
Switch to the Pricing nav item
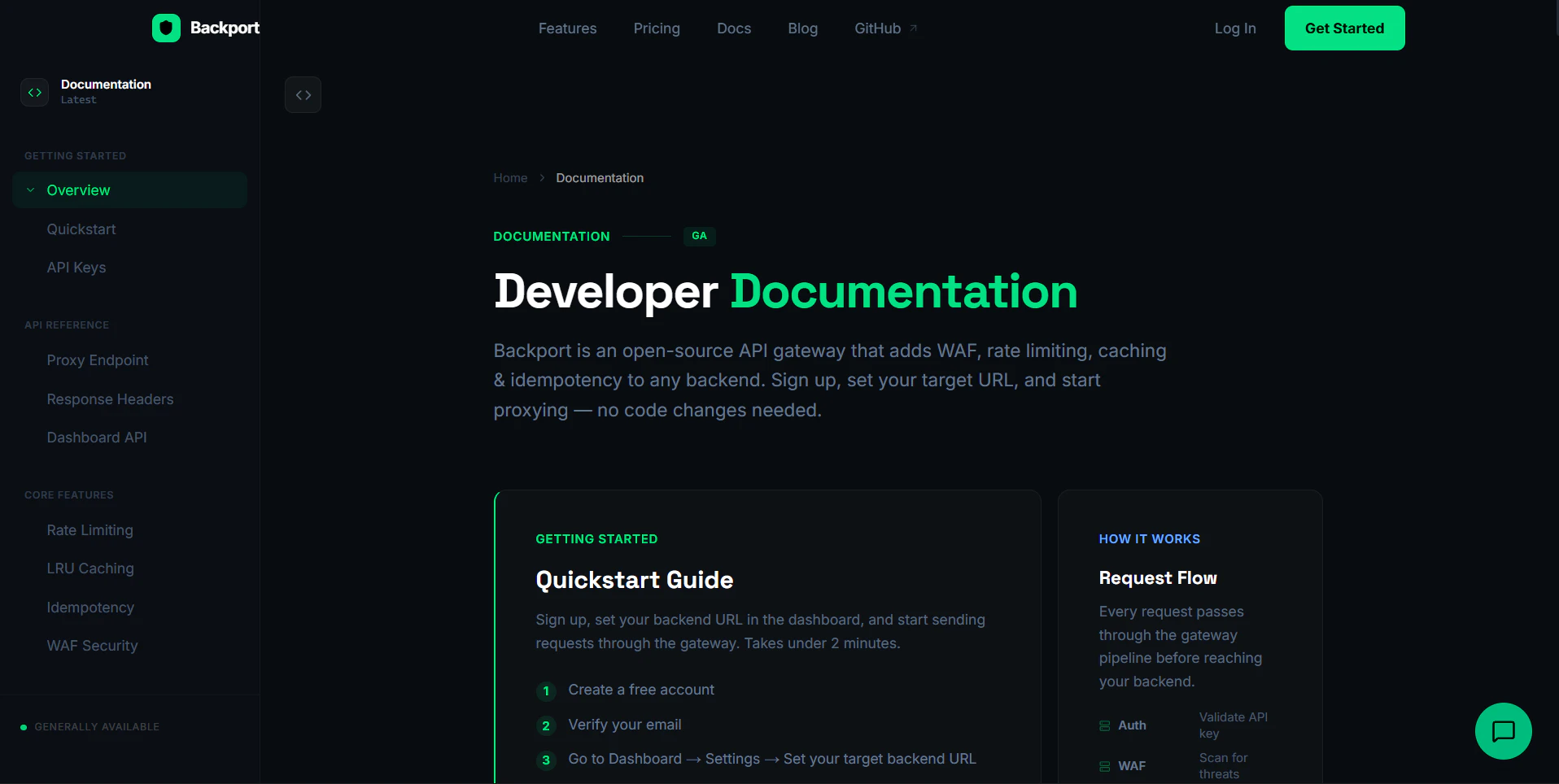click(657, 28)
